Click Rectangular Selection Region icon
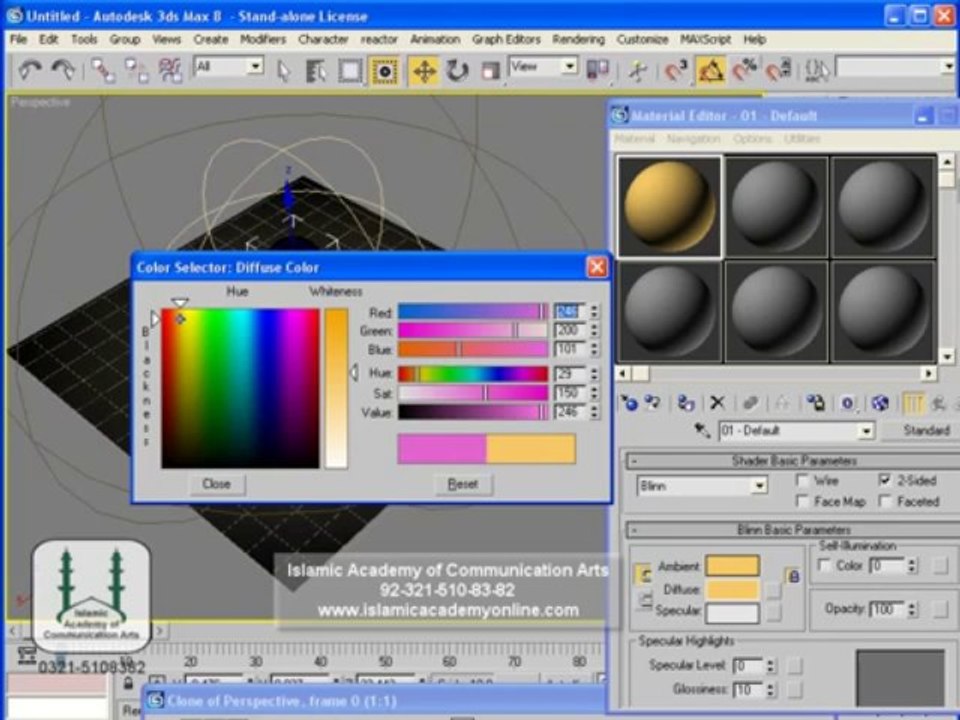 coord(350,71)
